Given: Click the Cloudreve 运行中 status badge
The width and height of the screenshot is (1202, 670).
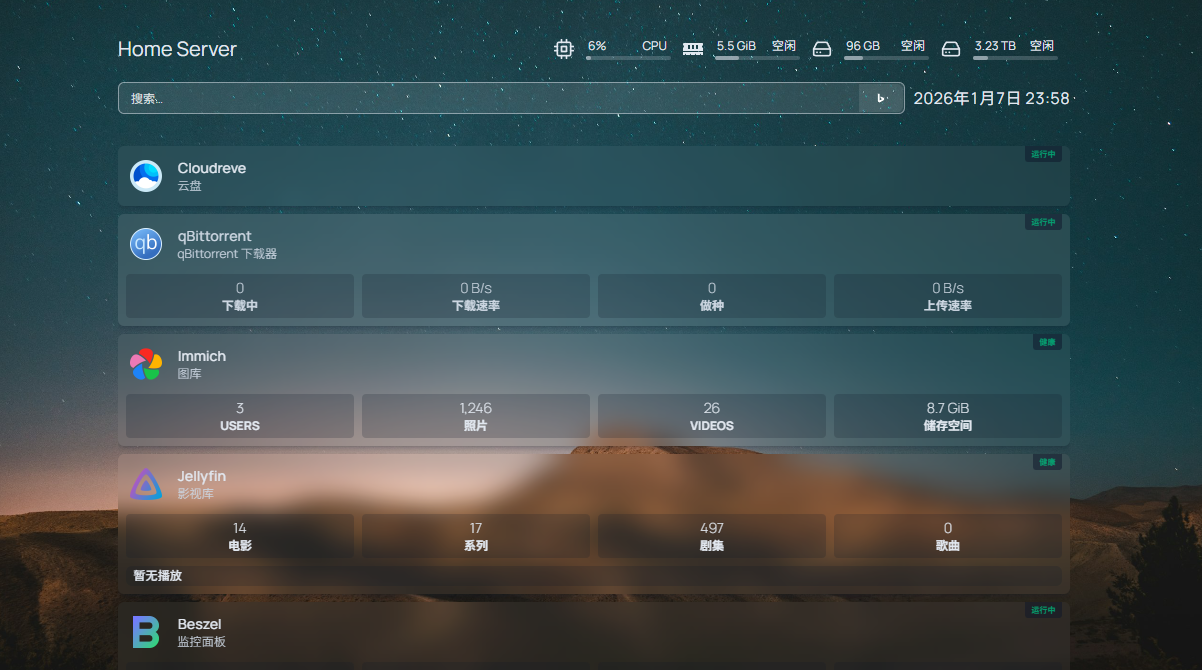Looking at the screenshot, I should (x=1043, y=154).
